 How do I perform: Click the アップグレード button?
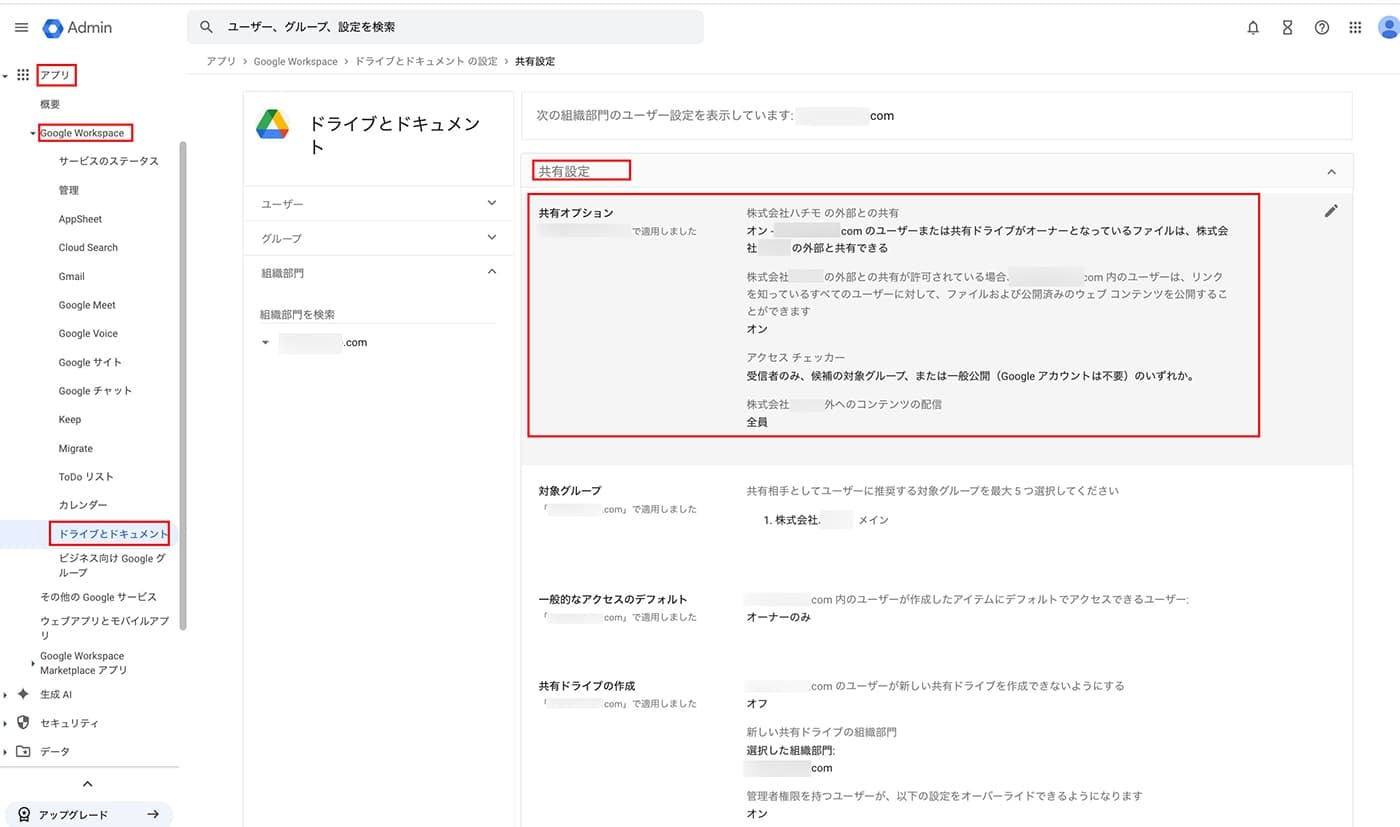tap(88, 814)
